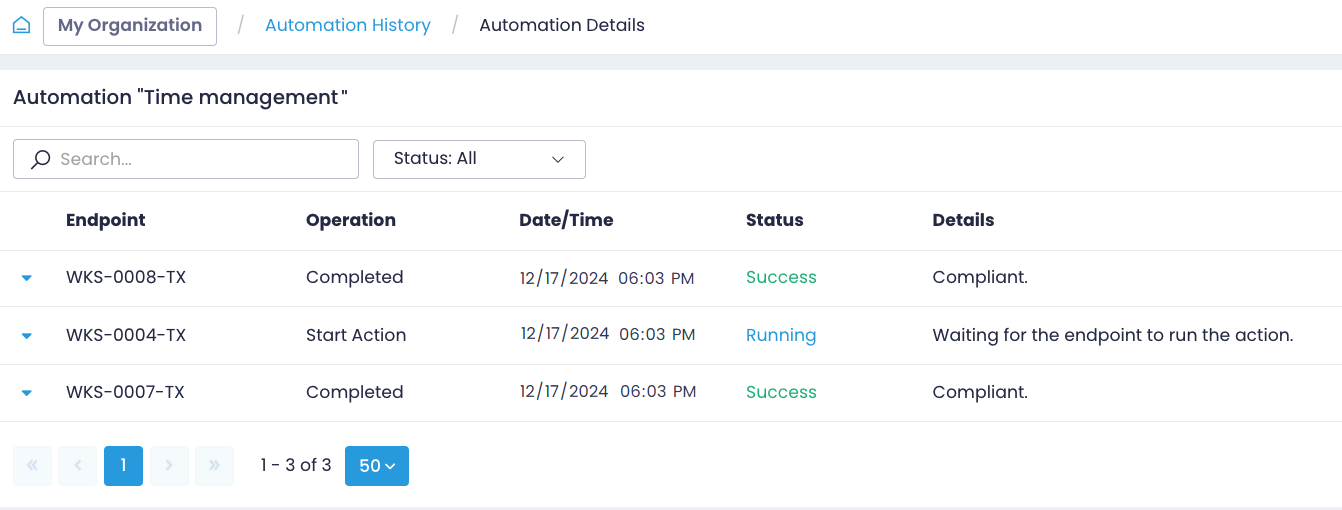Go to next page of results
Image resolution: width=1342 pixels, height=510 pixels.
169,466
